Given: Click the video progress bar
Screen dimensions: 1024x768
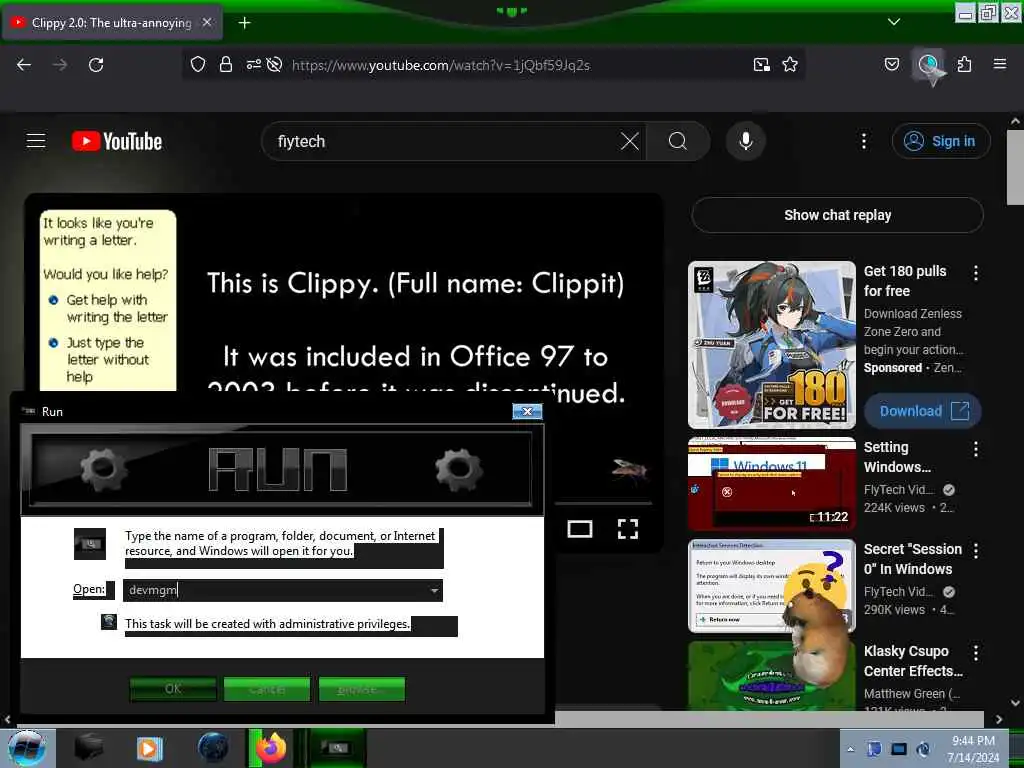Looking at the screenshot, I should [x=603, y=504].
